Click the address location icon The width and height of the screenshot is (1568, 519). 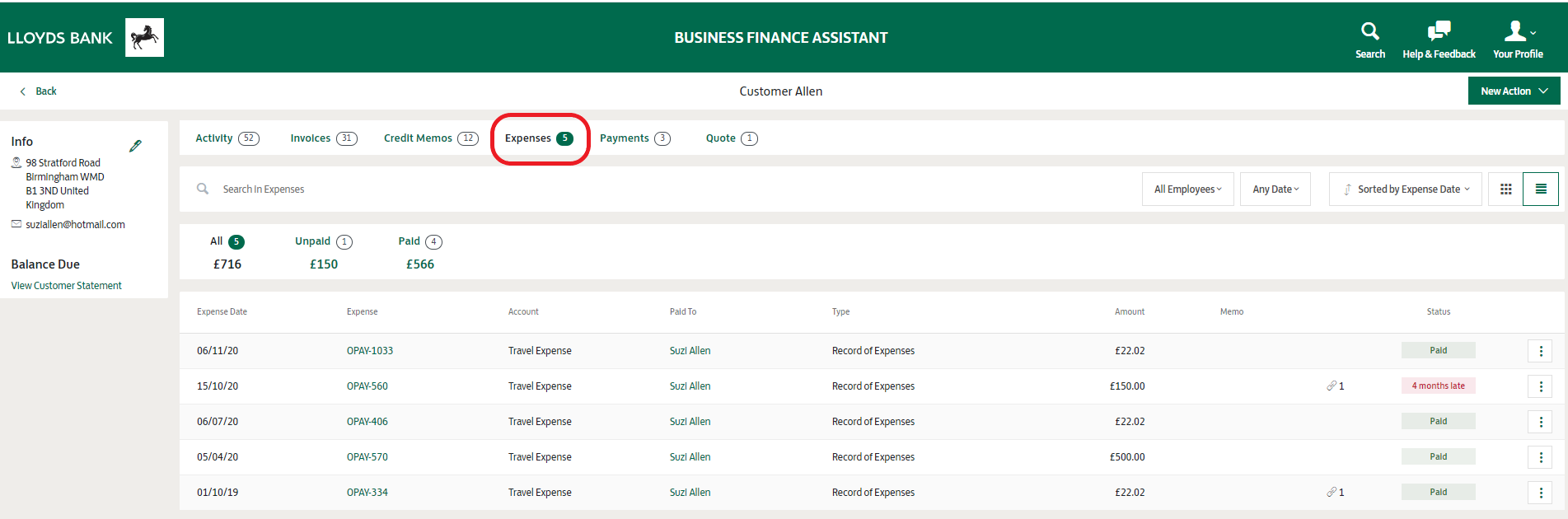(16, 162)
